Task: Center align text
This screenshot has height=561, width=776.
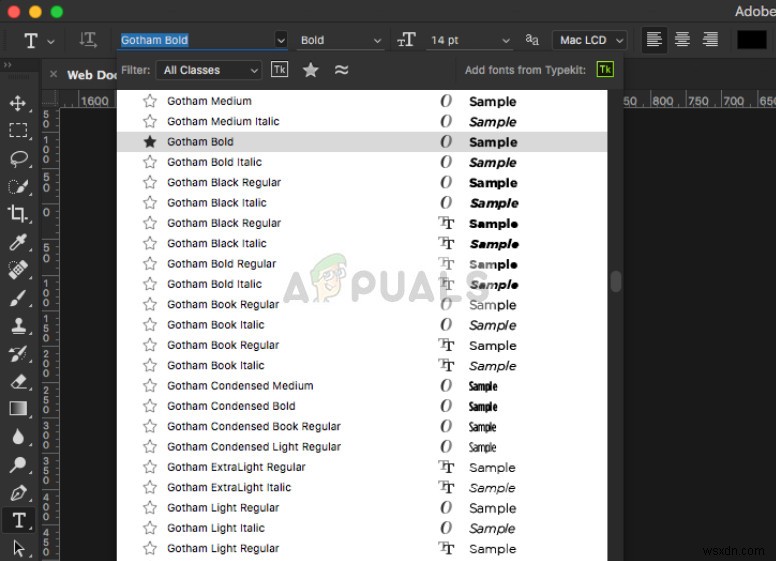Action: coord(682,40)
